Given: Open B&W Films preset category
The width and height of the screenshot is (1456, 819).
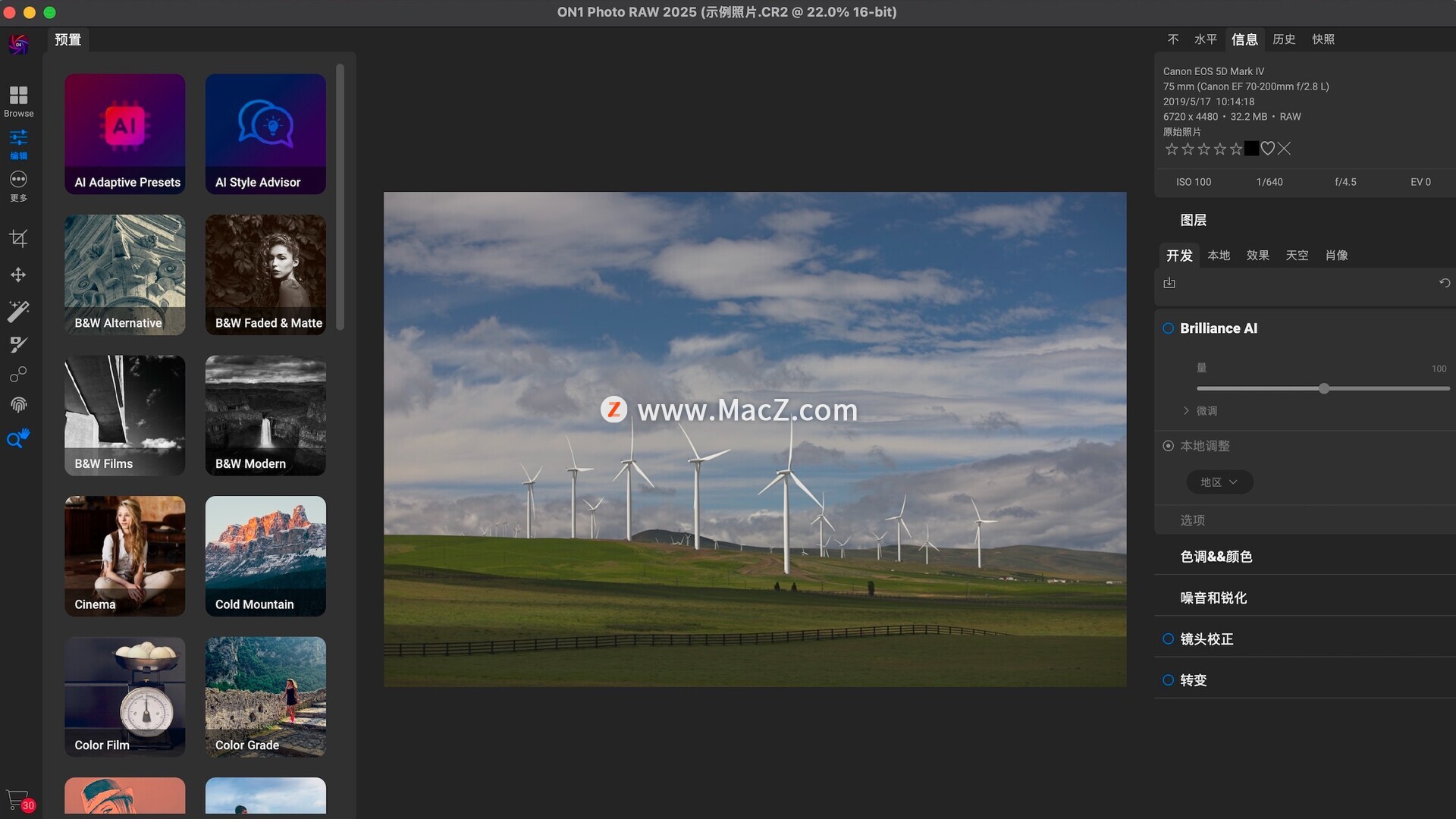Looking at the screenshot, I should click(x=124, y=416).
